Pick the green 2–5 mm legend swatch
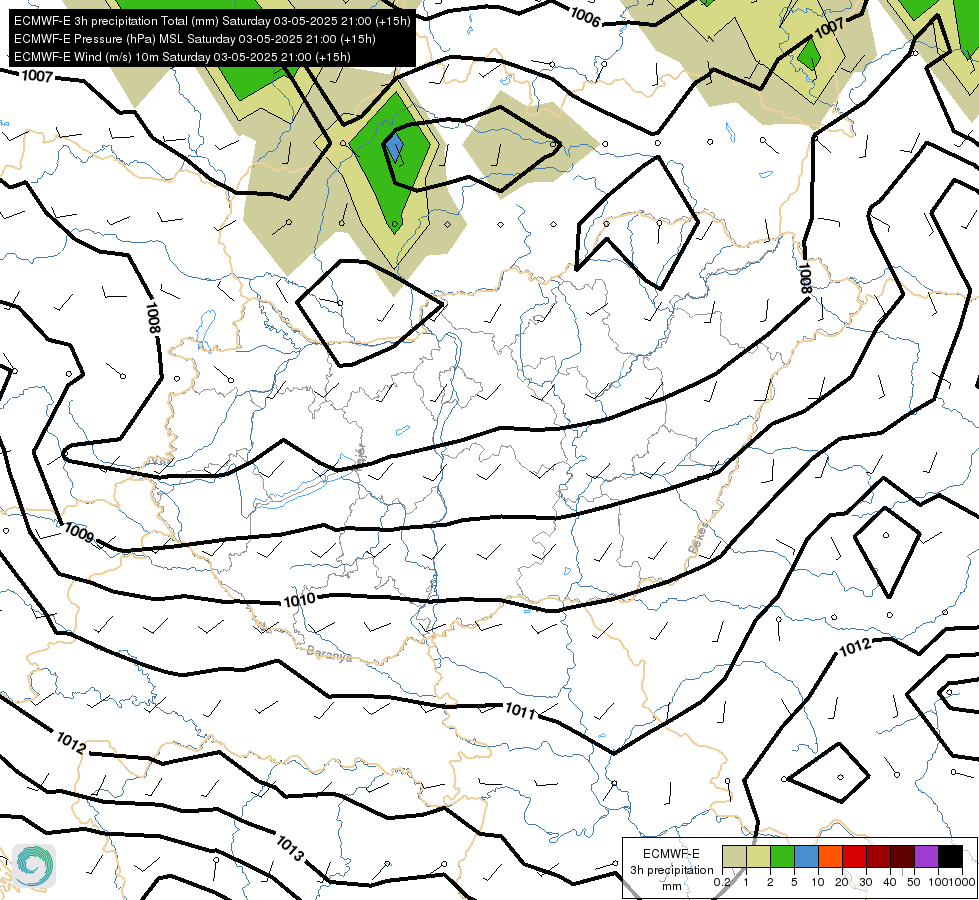979x900 pixels. (782, 856)
